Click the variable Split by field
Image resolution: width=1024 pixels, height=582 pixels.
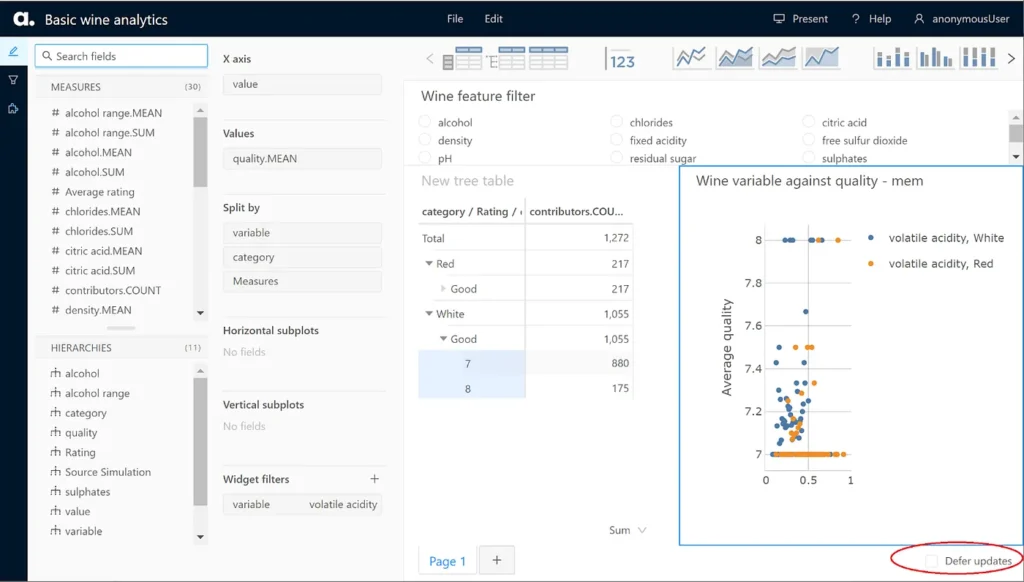tap(302, 233)
